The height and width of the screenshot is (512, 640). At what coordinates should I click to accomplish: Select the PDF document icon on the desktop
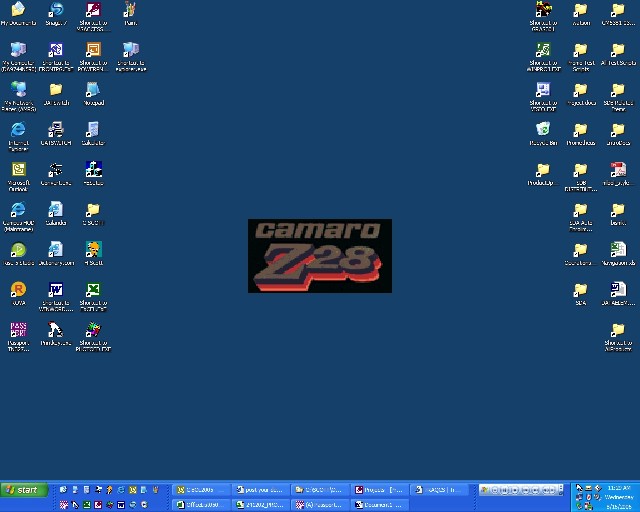[x=617, y=170]
